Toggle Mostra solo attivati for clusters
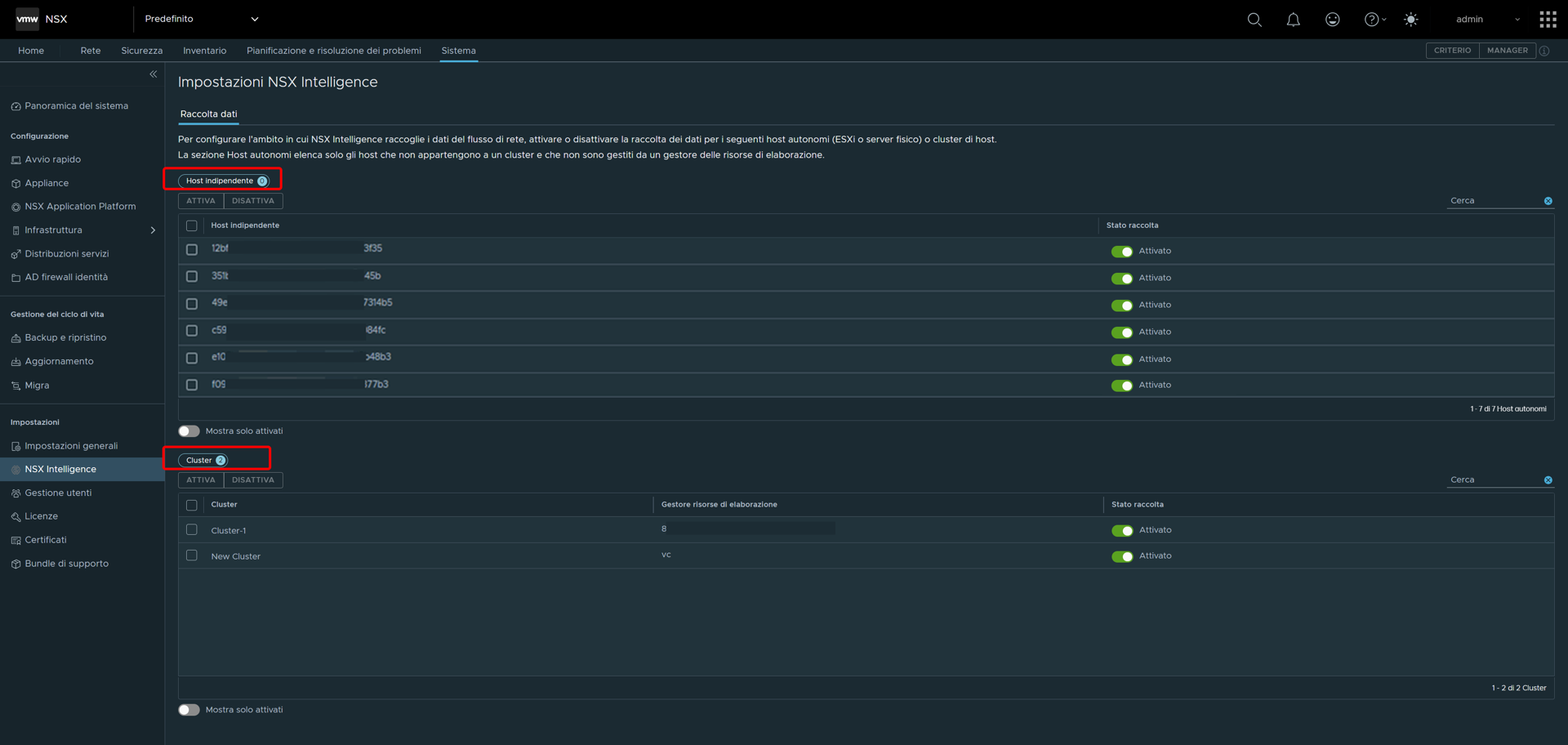This screenshot has height=745, width=1568. 189,710
